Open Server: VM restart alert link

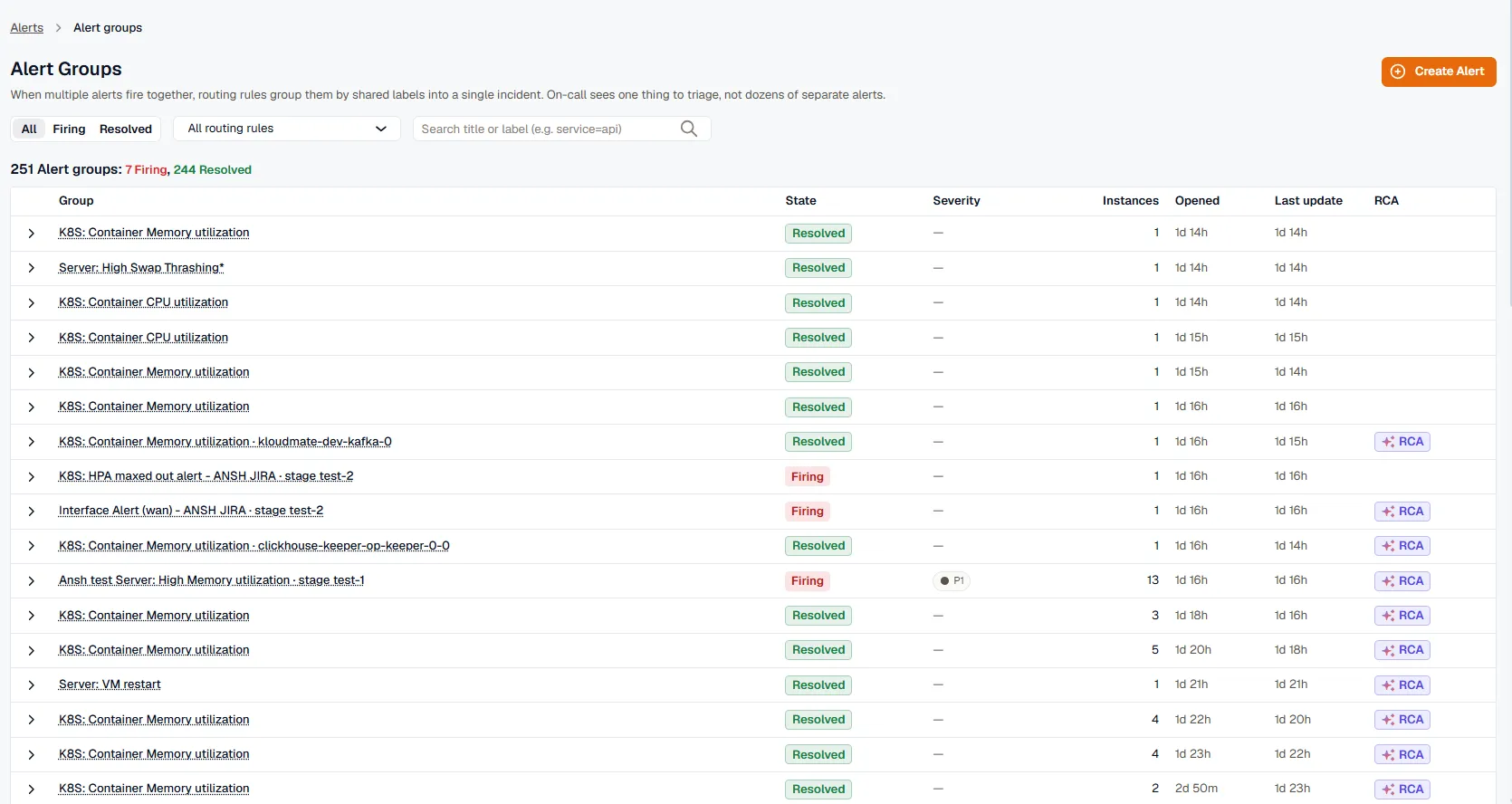tap(110, 684)
